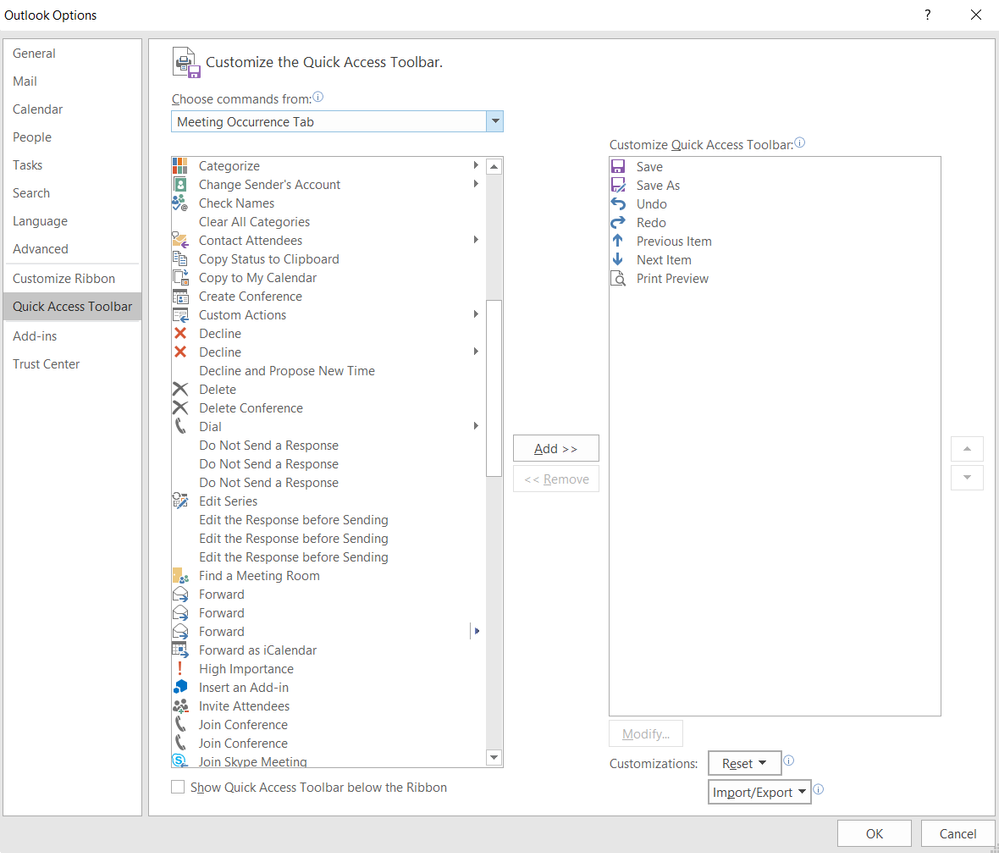Image resolution: width=999 pixels, height=853 pixels.
Task: Click the Add >> button
Action: [556, 448]
